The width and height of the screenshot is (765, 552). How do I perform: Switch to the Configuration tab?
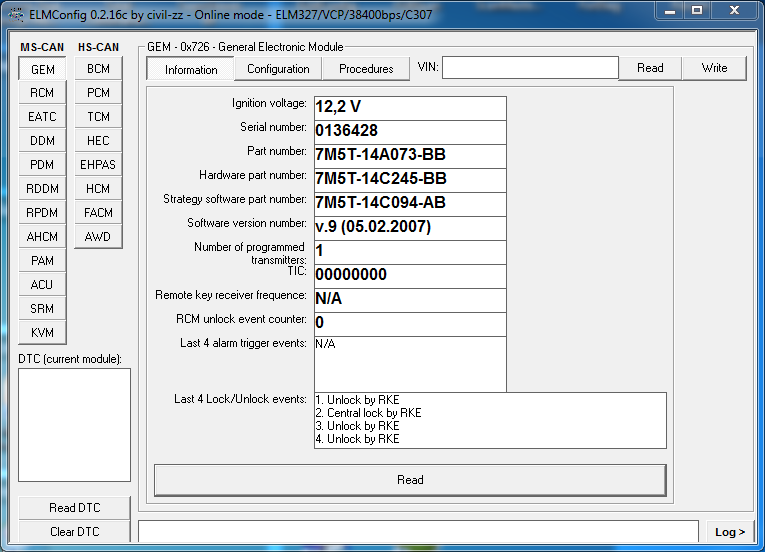(x=278, y=69)
